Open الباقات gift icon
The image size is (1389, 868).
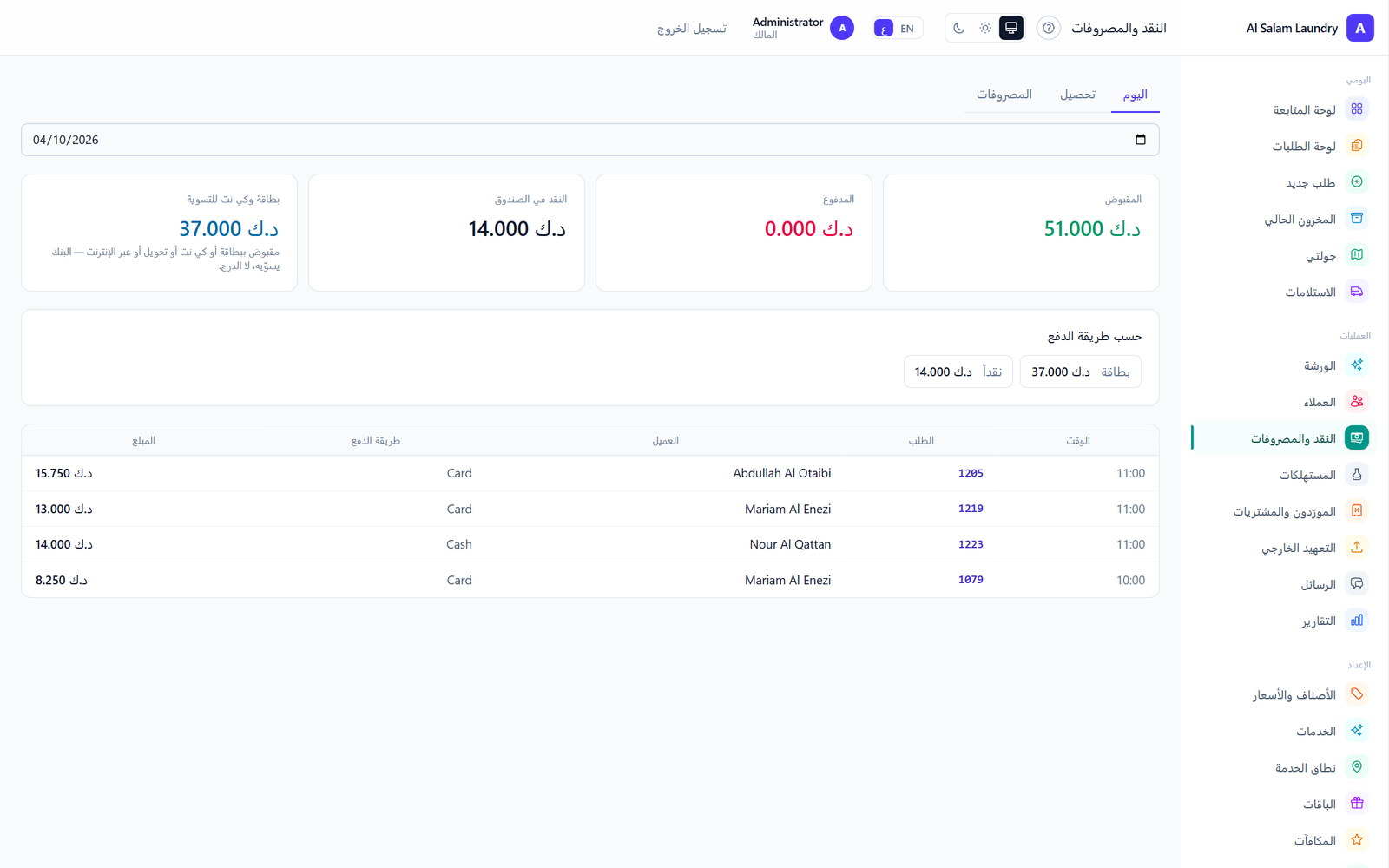tap(1357, 804)
